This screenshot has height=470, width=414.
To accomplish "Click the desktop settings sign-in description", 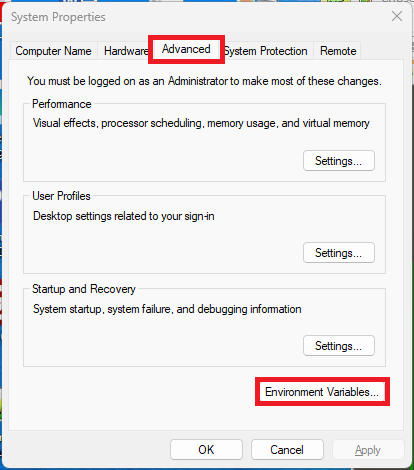I will pyautogui.click(x=124, y=216).
